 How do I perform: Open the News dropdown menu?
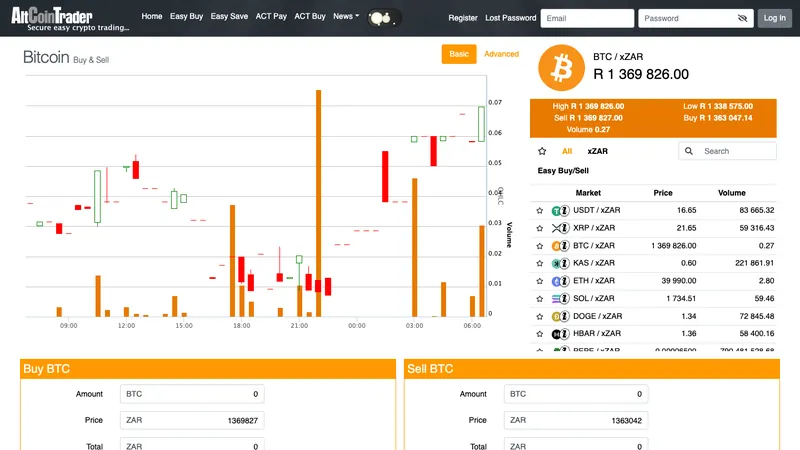pos(346,16)
